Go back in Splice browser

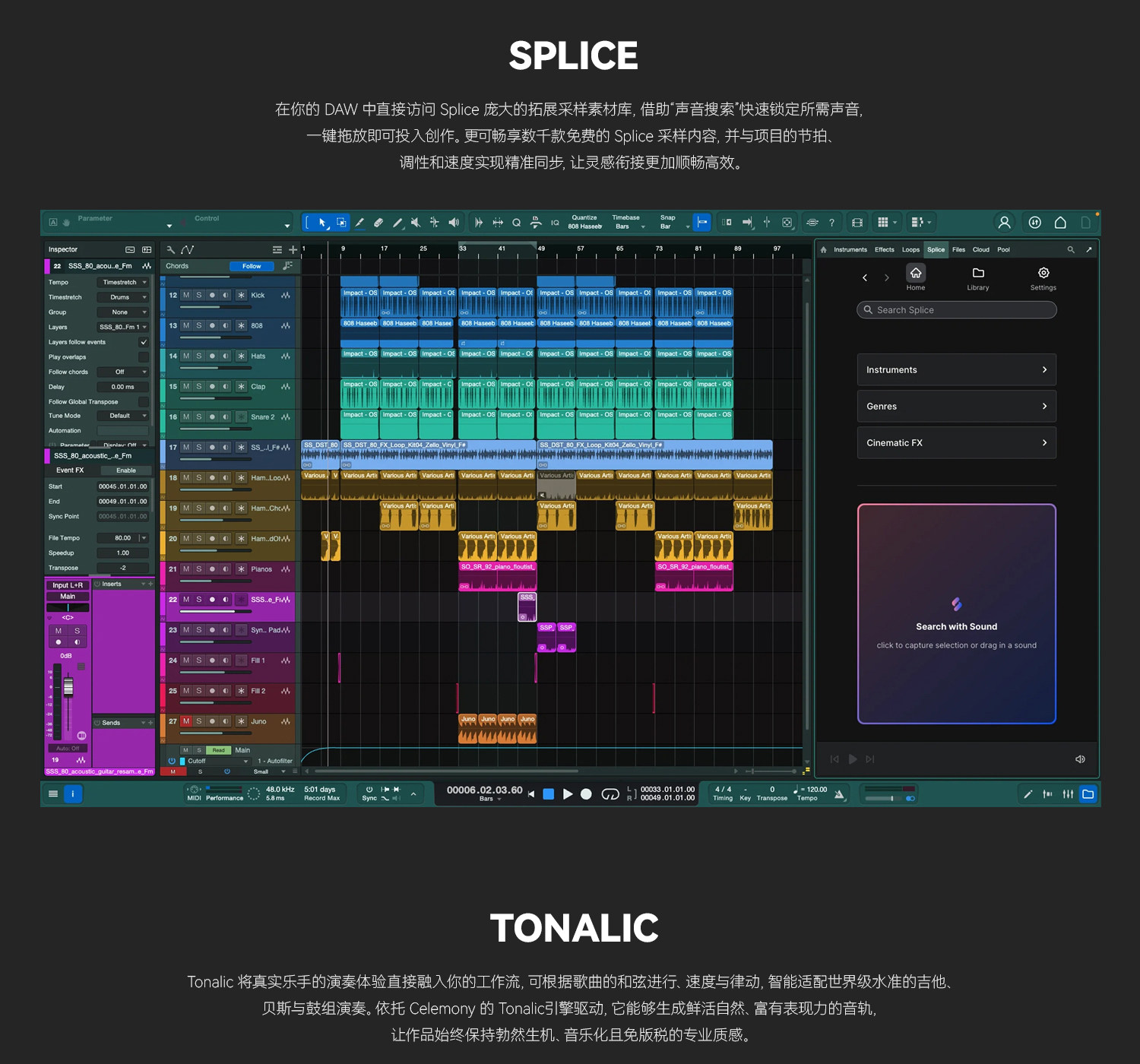(865, 278)
